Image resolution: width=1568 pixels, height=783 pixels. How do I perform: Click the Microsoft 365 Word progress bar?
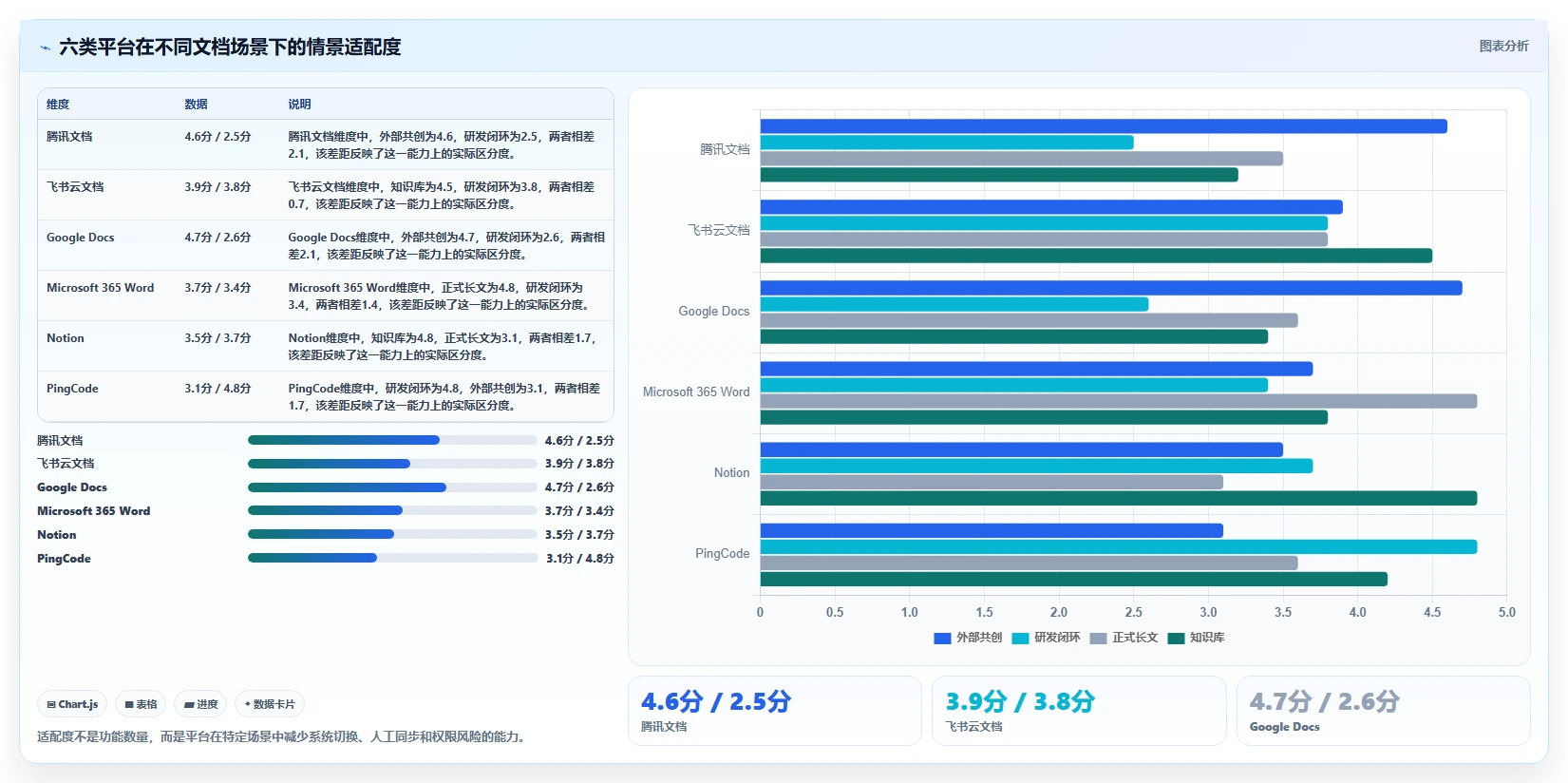tap(392, 510)
